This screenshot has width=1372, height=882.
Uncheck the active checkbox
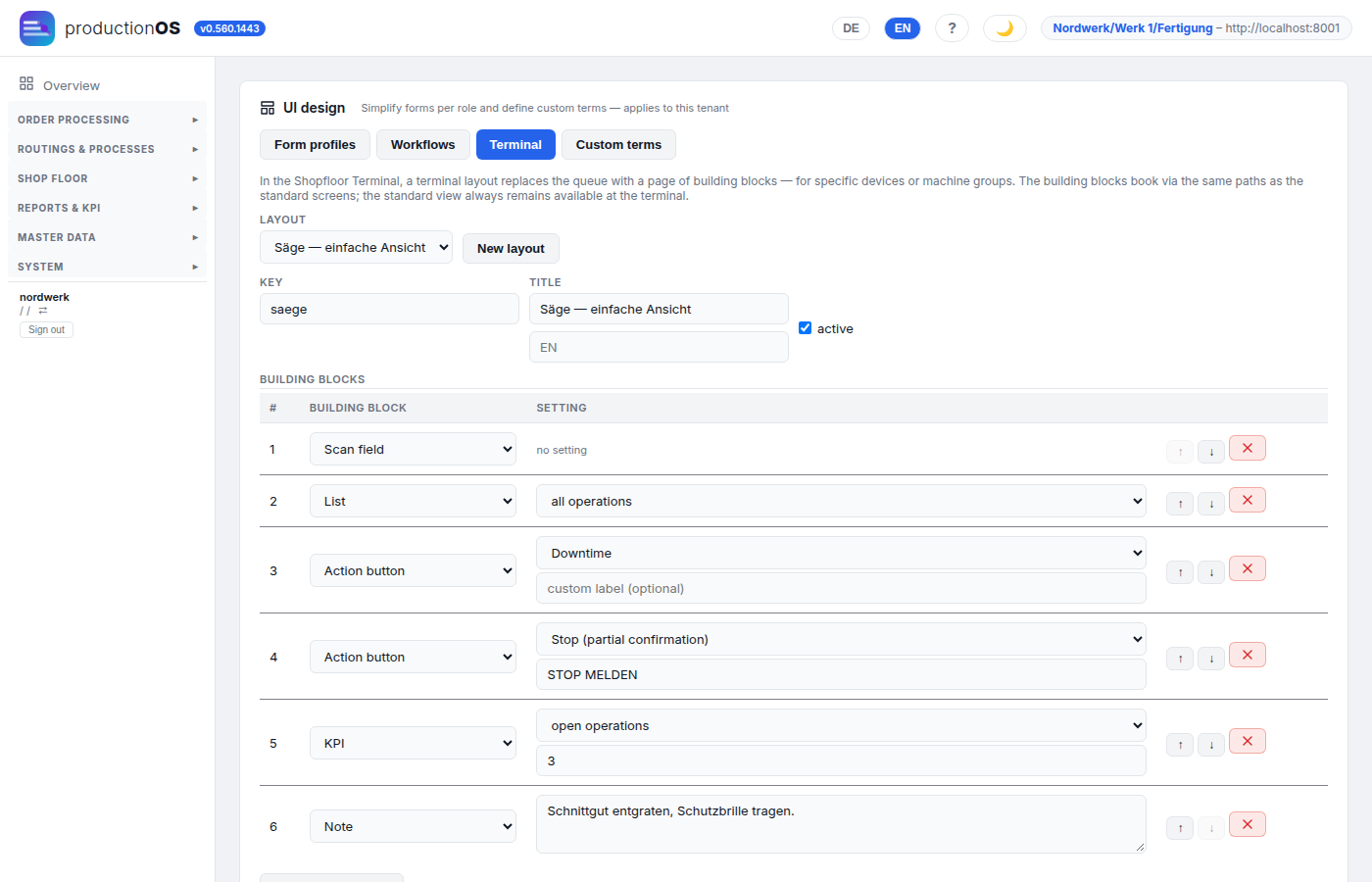[x=805, y=328]
